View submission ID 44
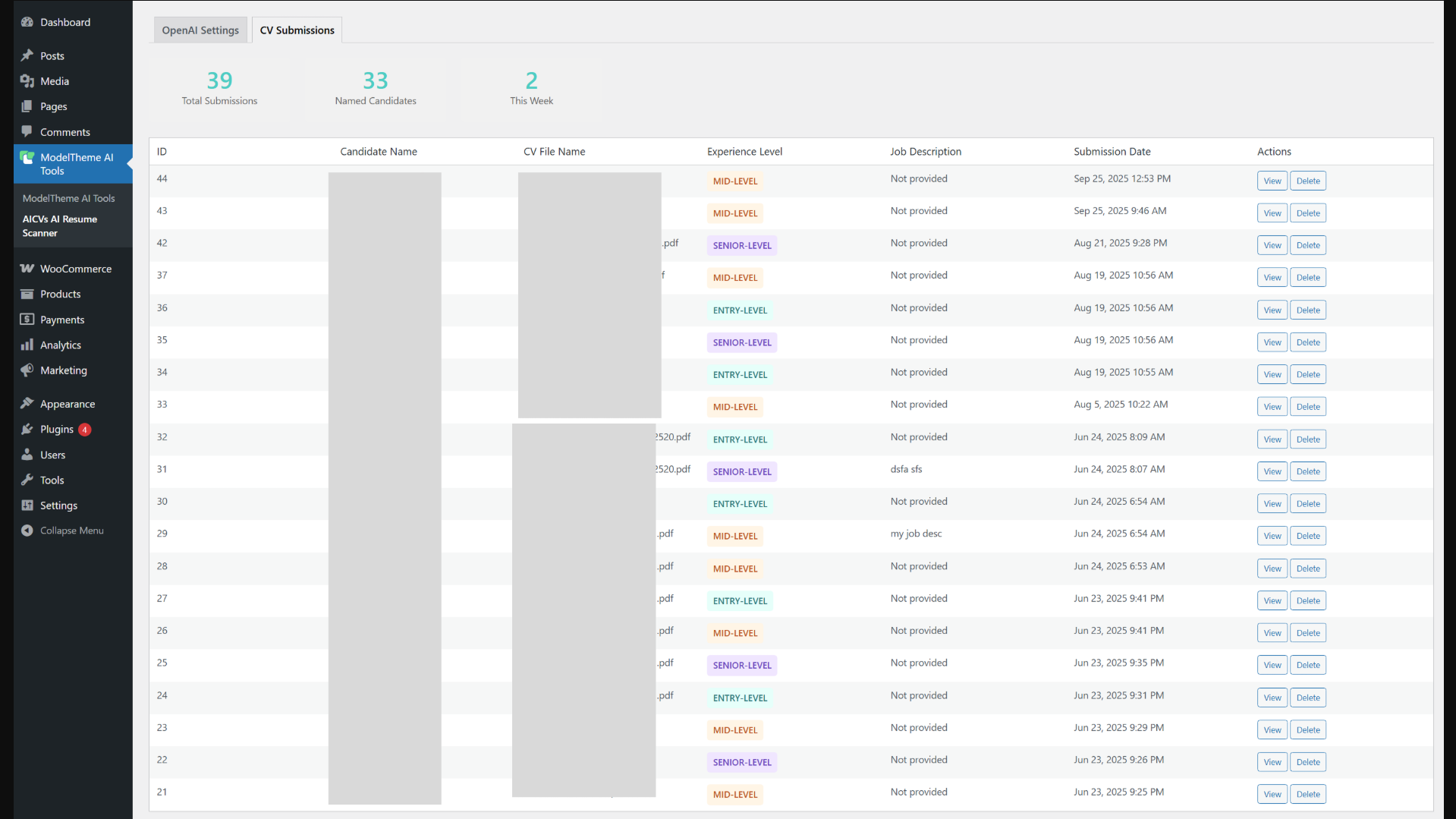Viewport: 1456px width, 819px height. 1272,181
